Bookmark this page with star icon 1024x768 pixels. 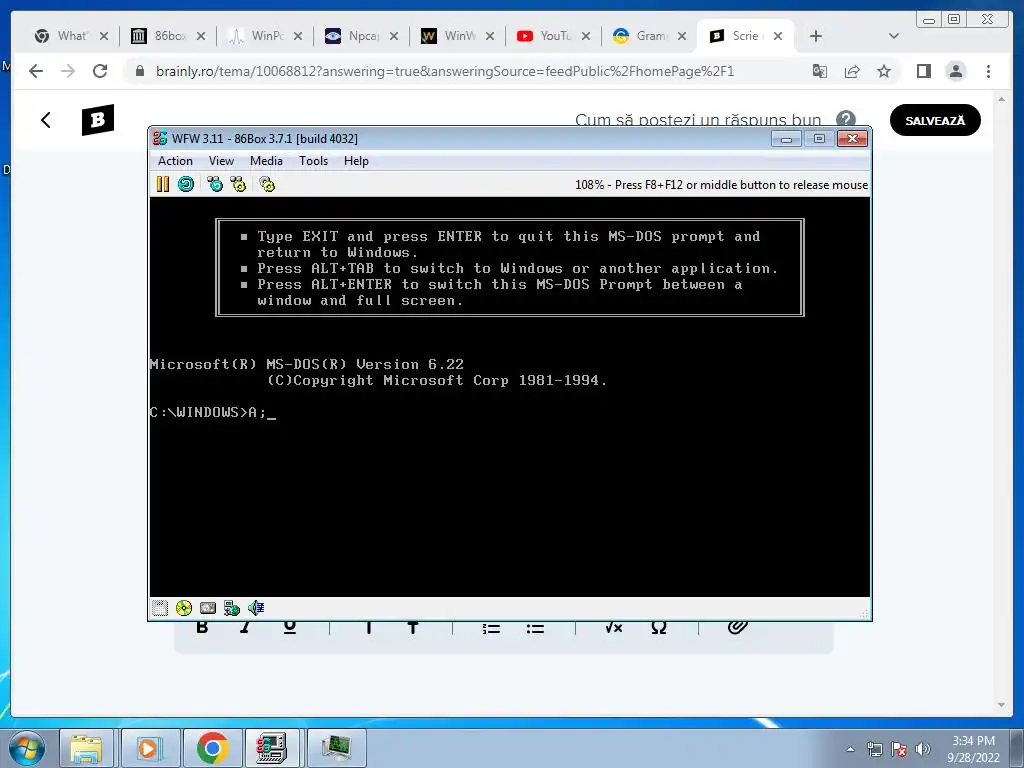pyautogui.click(x=884, y=71)
